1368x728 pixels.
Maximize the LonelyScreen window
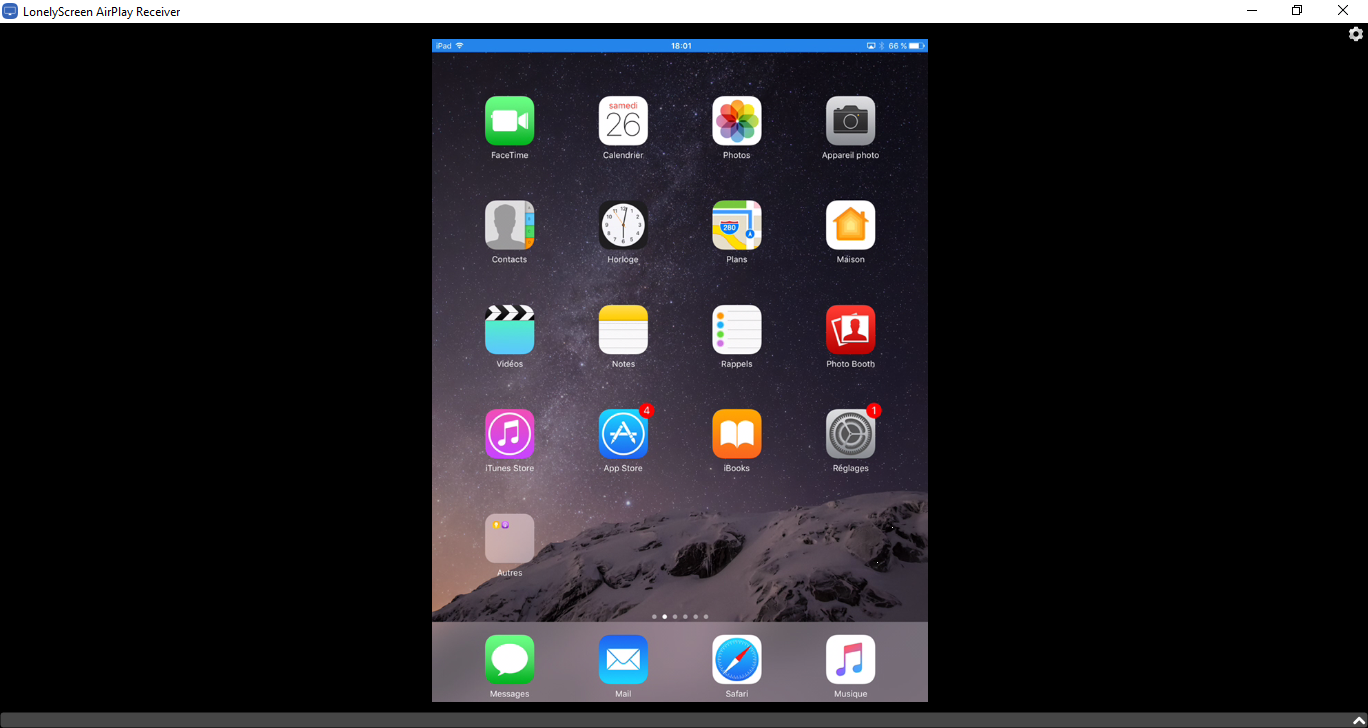pyautogui.click(x=1297, y=11)
